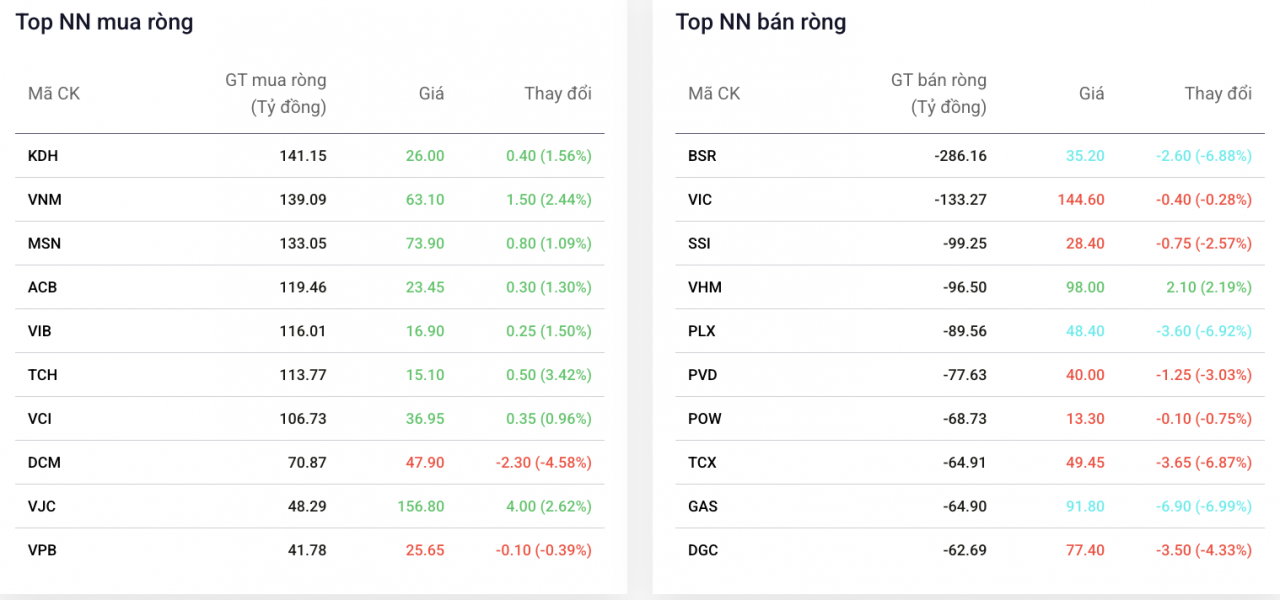Sort by the GT mua ròng column header

[275, 92]
